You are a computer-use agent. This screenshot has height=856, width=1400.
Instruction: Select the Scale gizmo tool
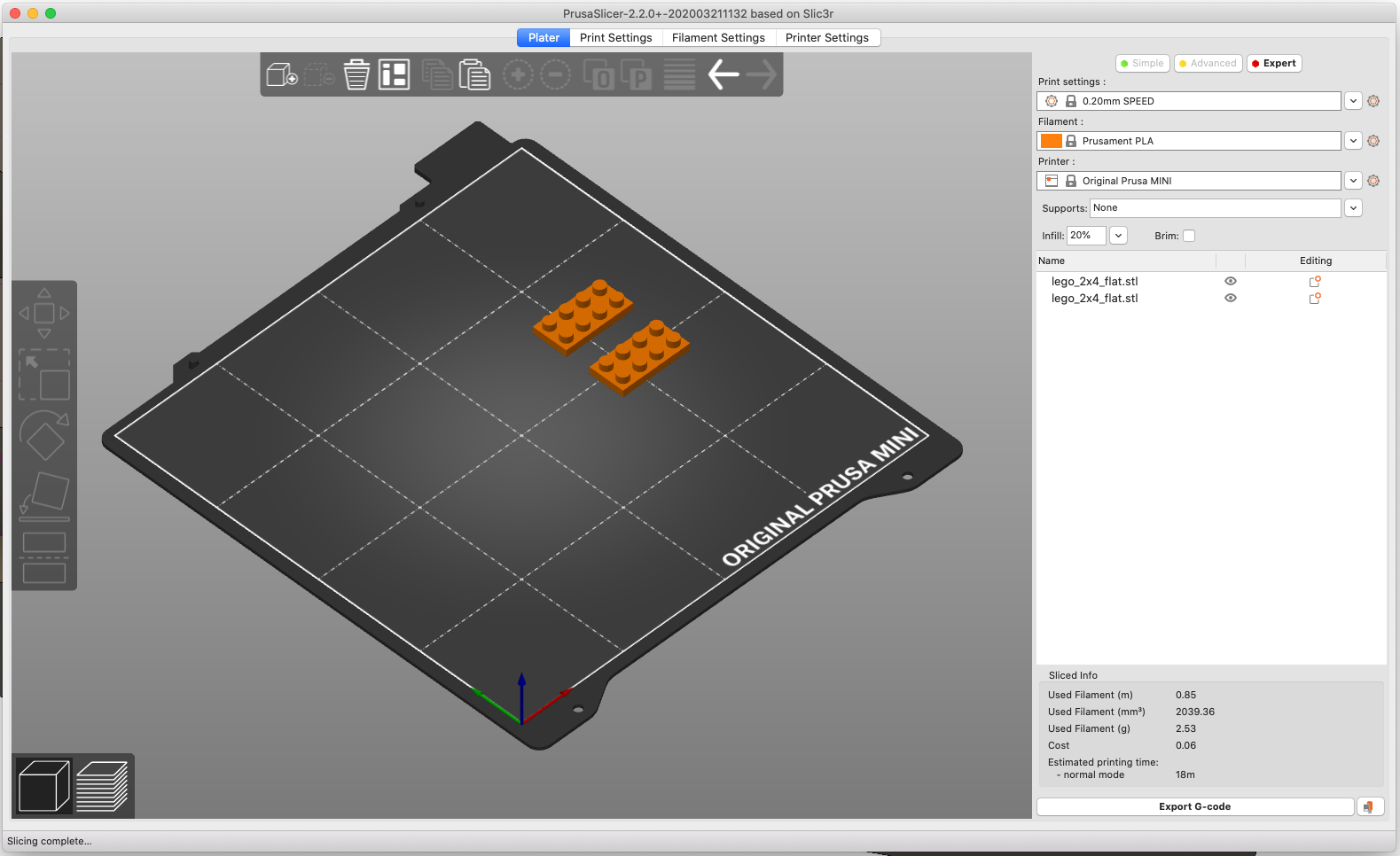pyautogui.click(x=44, y=374)
